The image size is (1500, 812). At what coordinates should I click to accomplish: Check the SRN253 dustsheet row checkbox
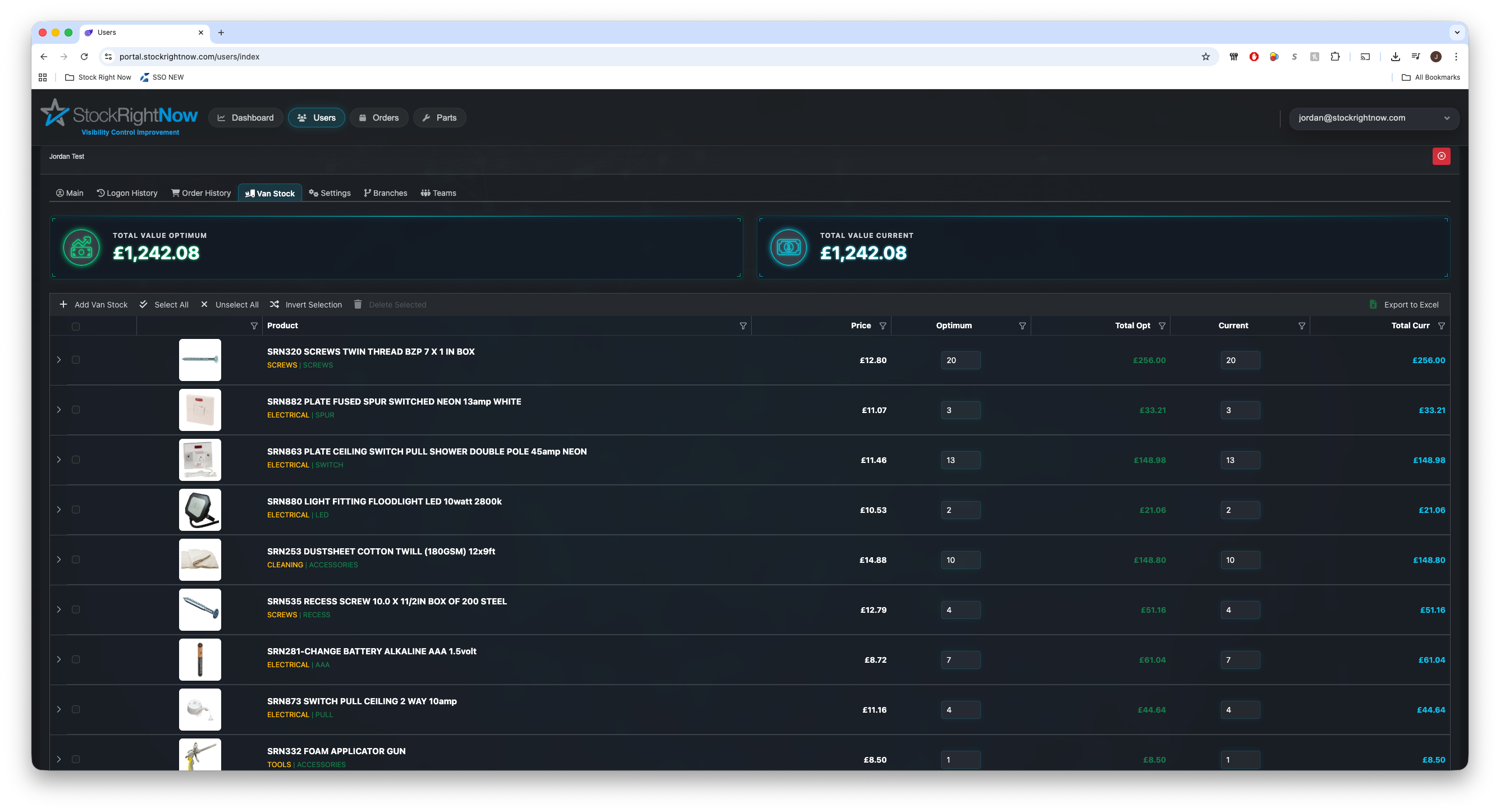76,559
